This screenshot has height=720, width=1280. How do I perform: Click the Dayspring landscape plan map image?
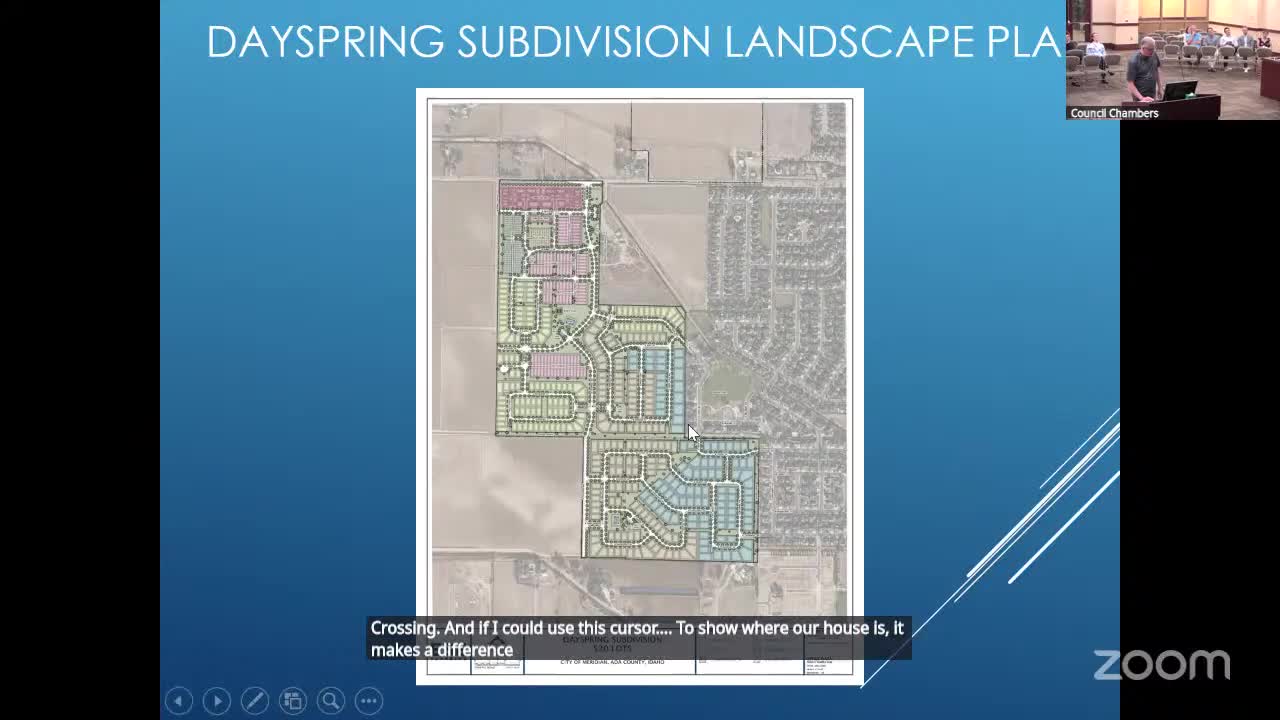point(640,387)
